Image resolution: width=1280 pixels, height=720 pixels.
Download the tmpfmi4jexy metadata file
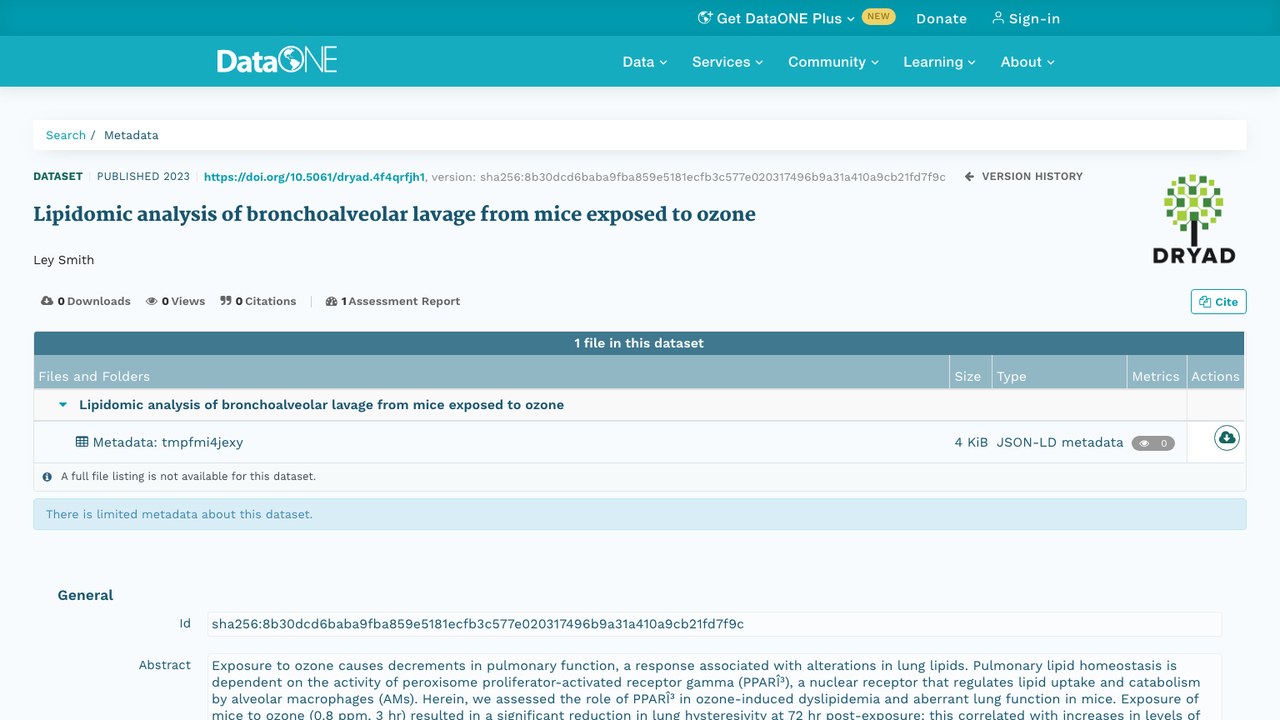1226,438
